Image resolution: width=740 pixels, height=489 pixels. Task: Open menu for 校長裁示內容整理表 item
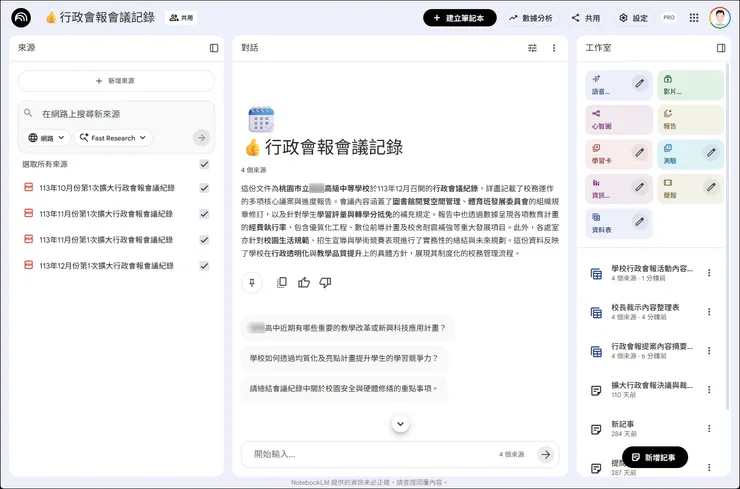(709, 312)
